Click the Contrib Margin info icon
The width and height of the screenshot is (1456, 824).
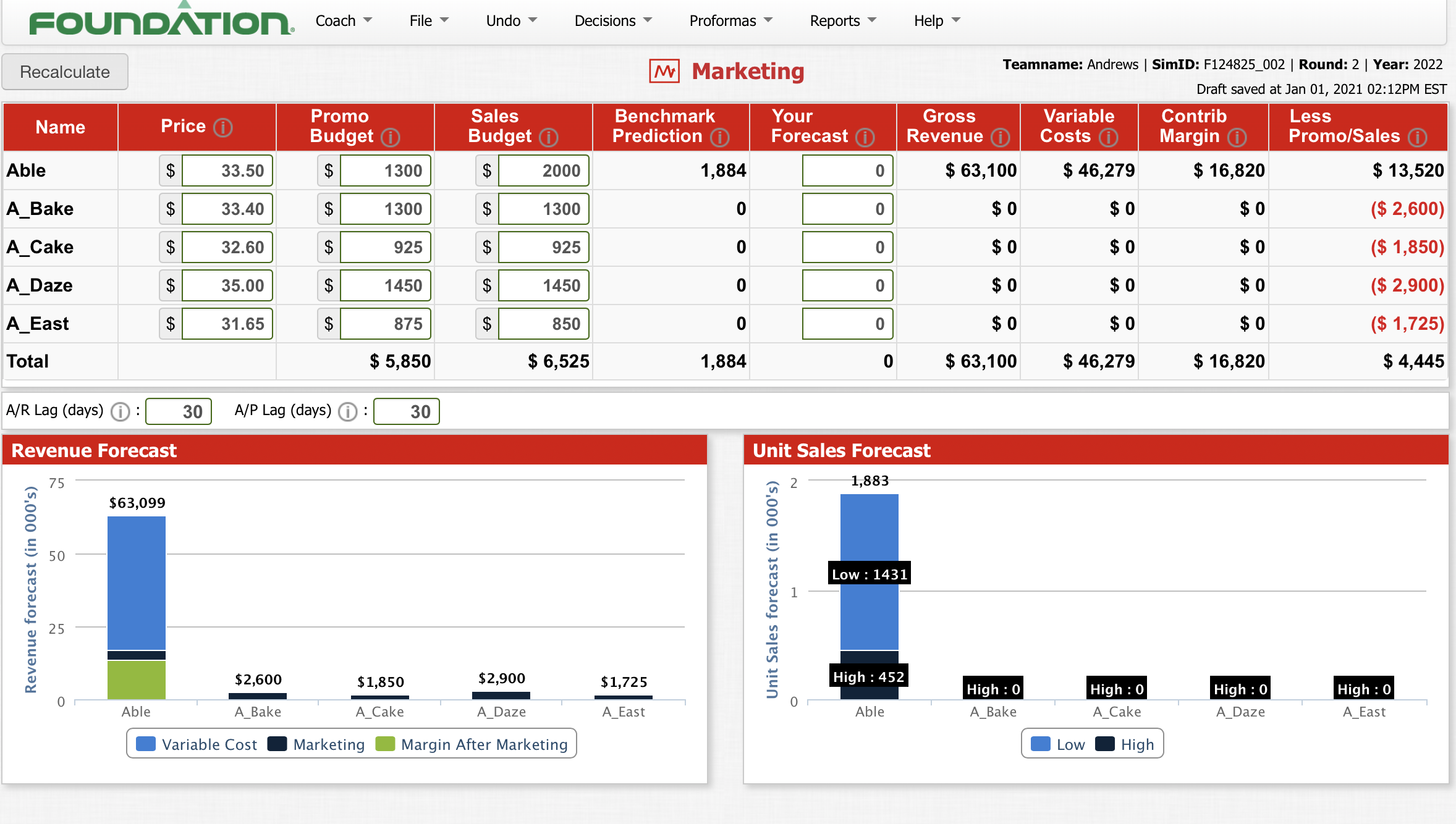tap(1237, 137)
